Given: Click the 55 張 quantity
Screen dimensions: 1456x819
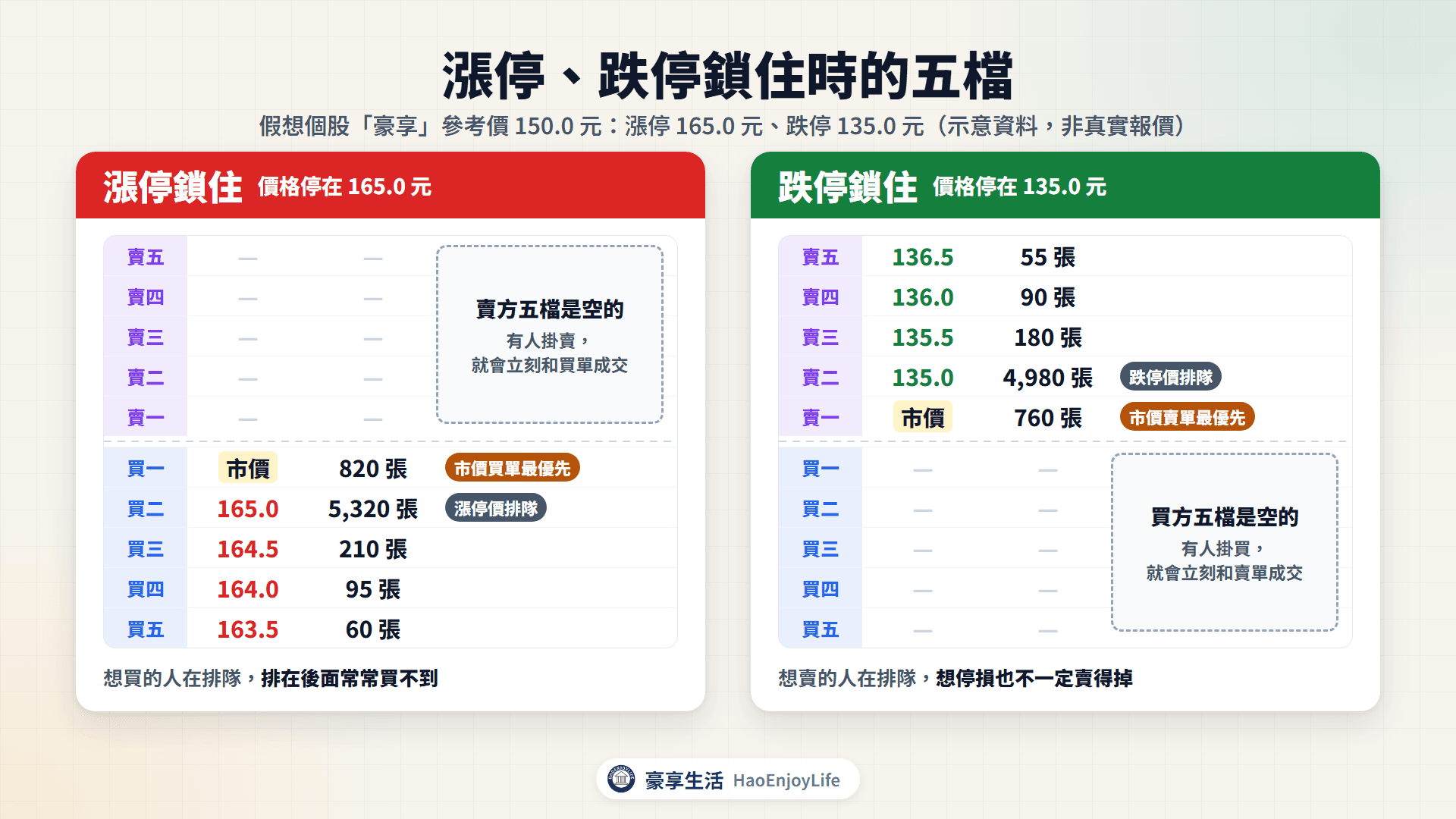Looking at the screenshot, I should tap(1048, 257).
